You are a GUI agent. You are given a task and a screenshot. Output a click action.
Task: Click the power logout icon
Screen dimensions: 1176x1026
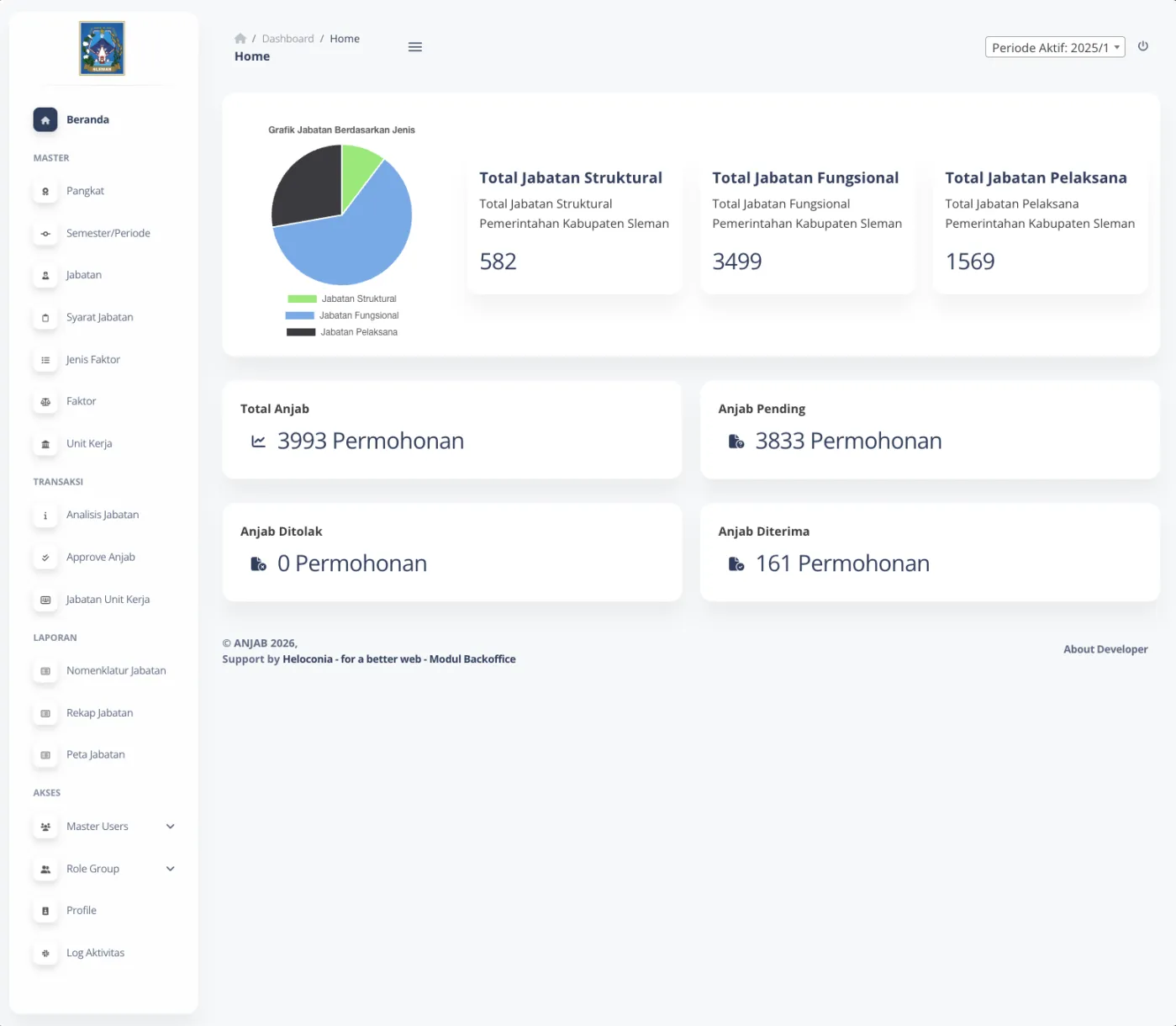(x=1142, y=46)
